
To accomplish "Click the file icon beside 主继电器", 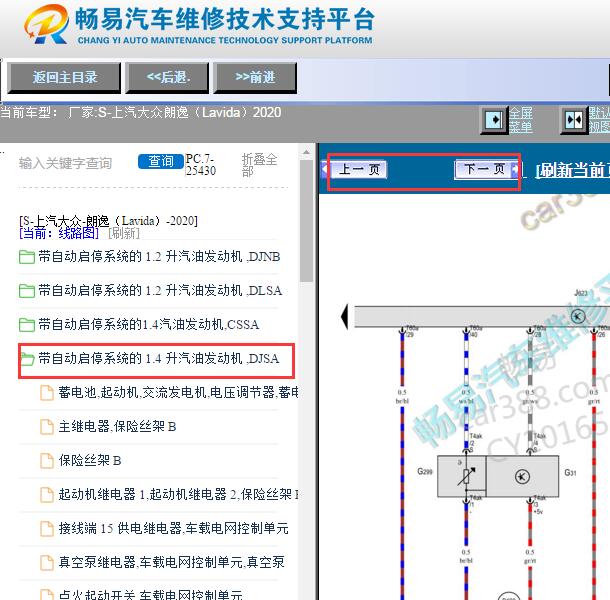I will (47, 427).
